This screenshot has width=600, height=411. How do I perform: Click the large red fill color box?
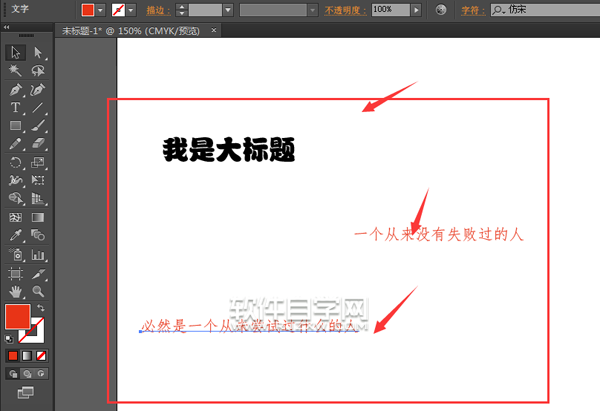point(17,316)
